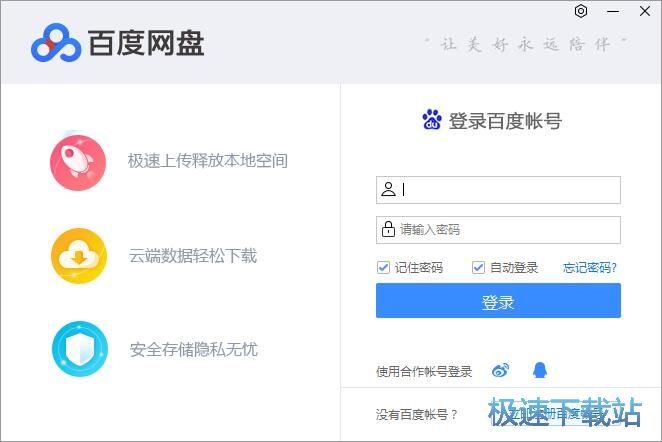This screenshot has width=662, height=442.
Task: Click the 使用合作帐号登录 label
Action: [x=424, y=371]
